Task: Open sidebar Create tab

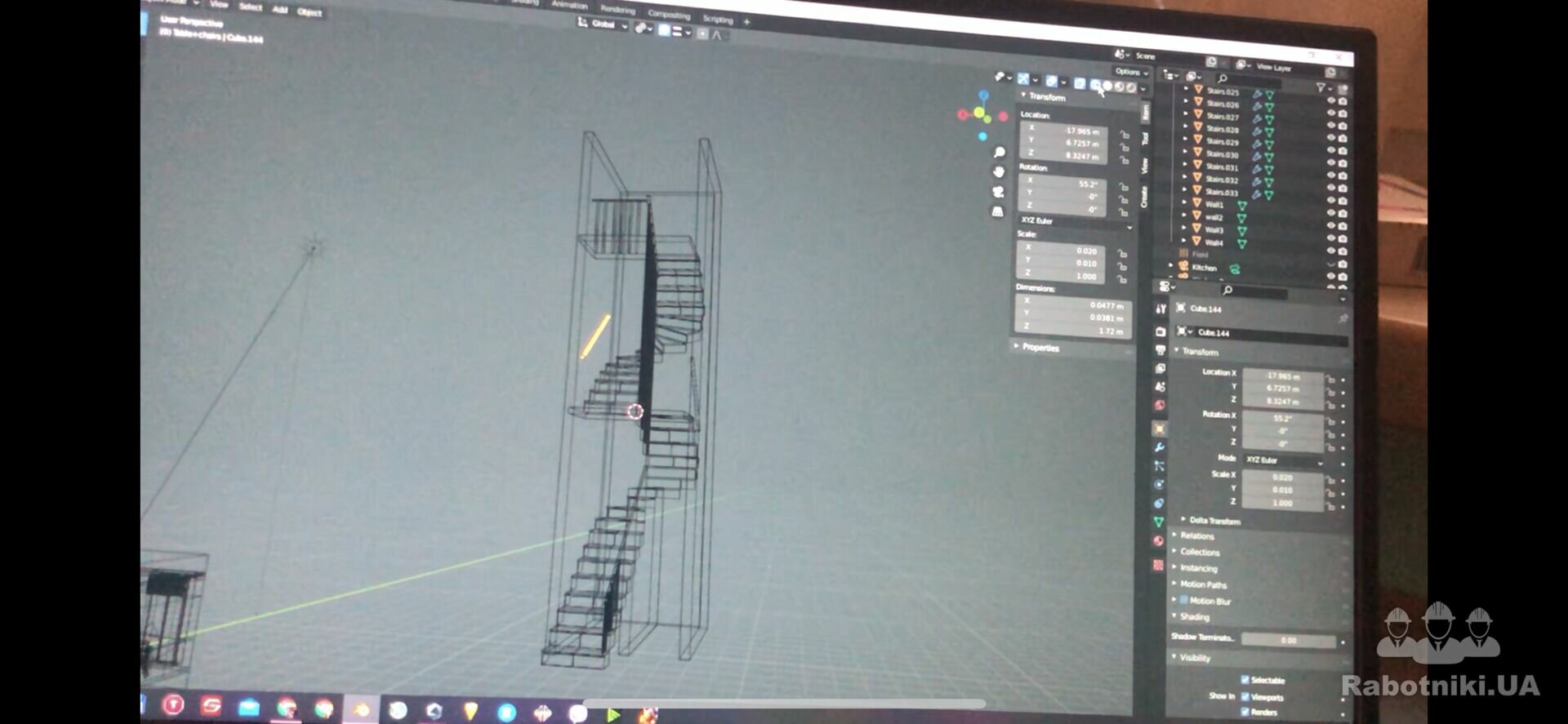Action: [x=1143, y=196]
